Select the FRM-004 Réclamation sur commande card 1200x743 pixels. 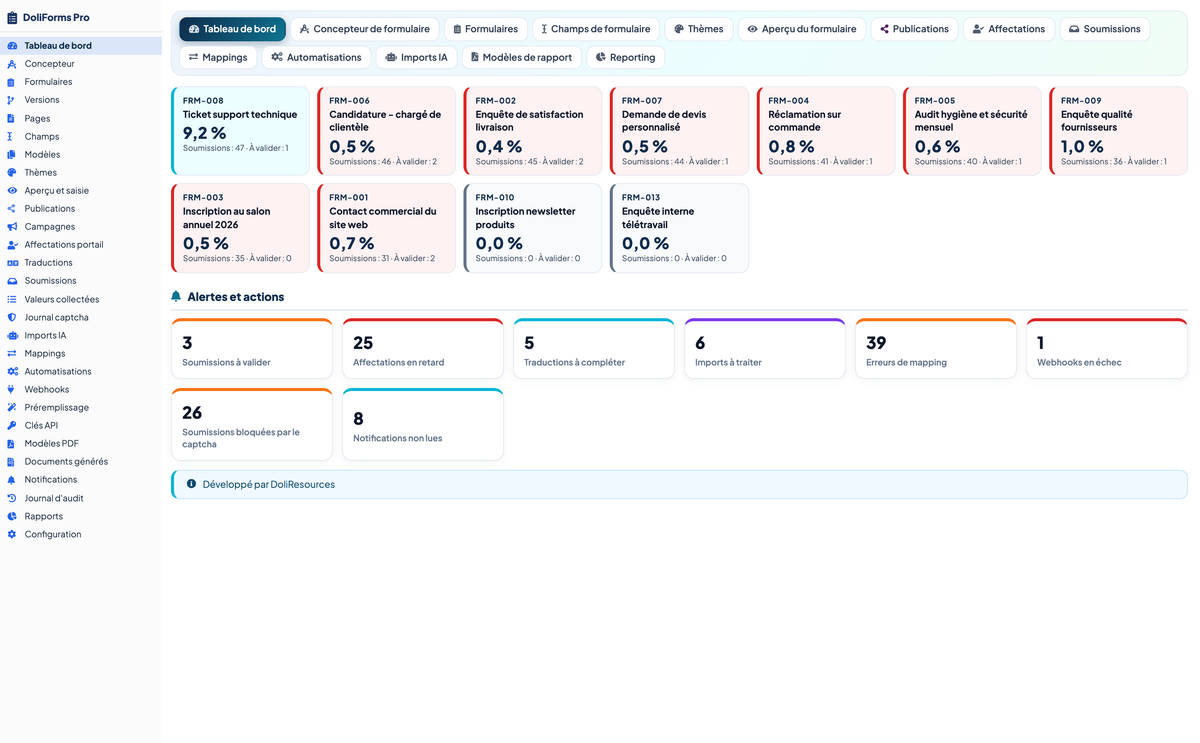(x=826, y=131)
